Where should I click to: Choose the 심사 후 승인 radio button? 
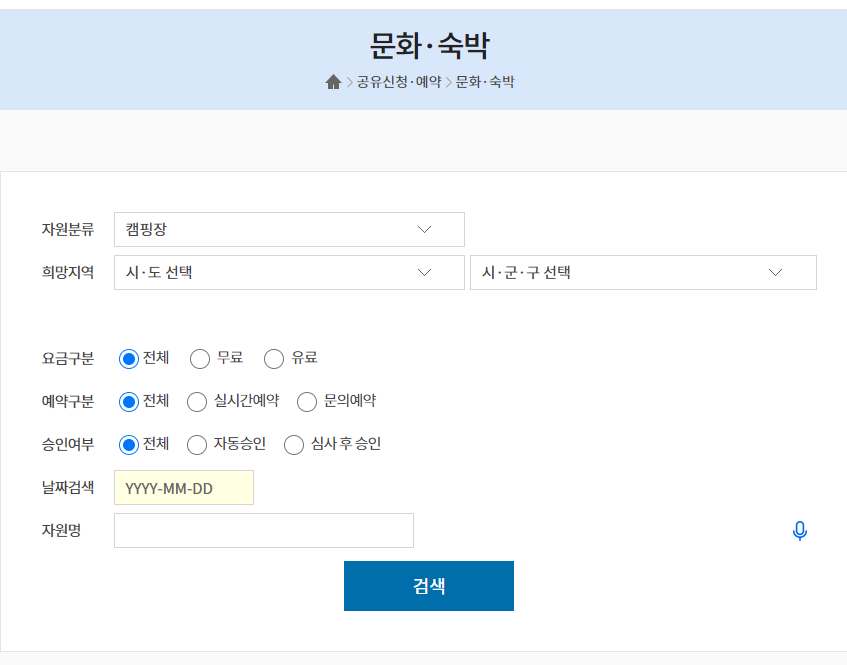[294, 445]
